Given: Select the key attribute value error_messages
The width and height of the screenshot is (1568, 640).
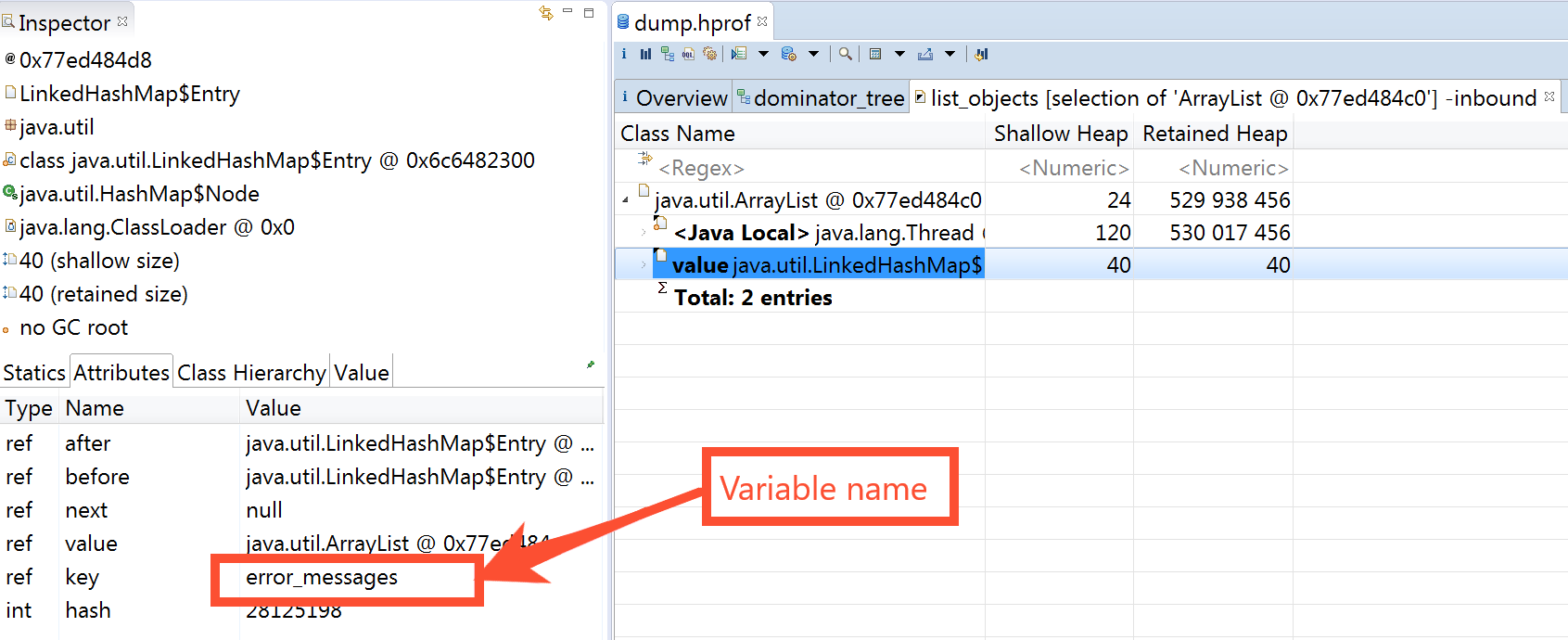Looking at the screenshot, I should click(x=322, y=577).
